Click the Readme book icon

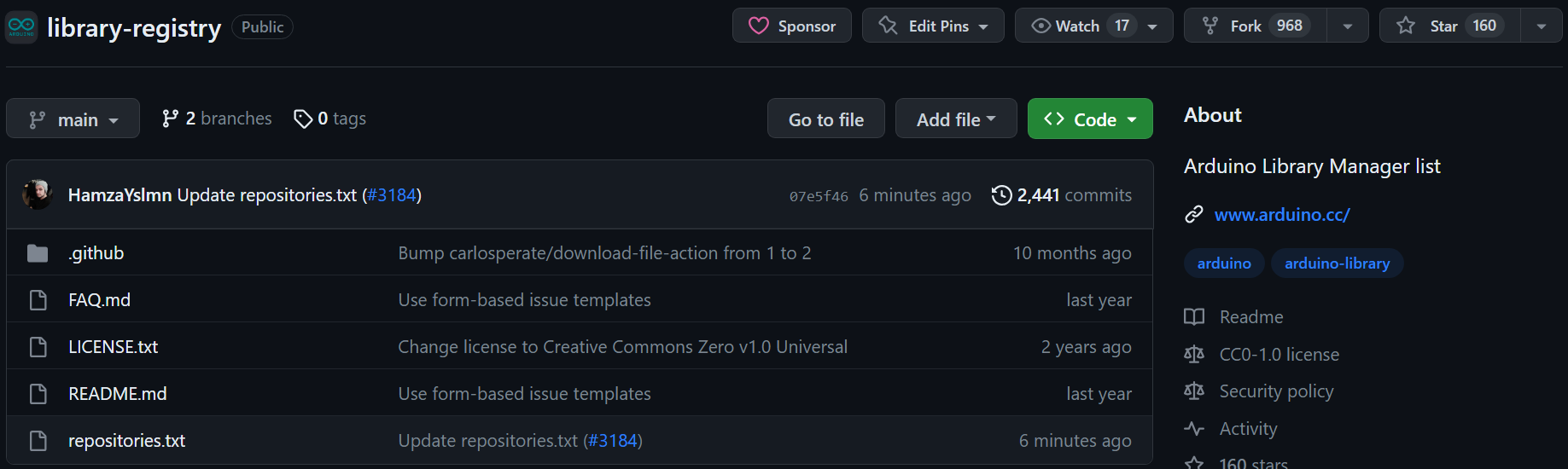tap(1194, 317)
